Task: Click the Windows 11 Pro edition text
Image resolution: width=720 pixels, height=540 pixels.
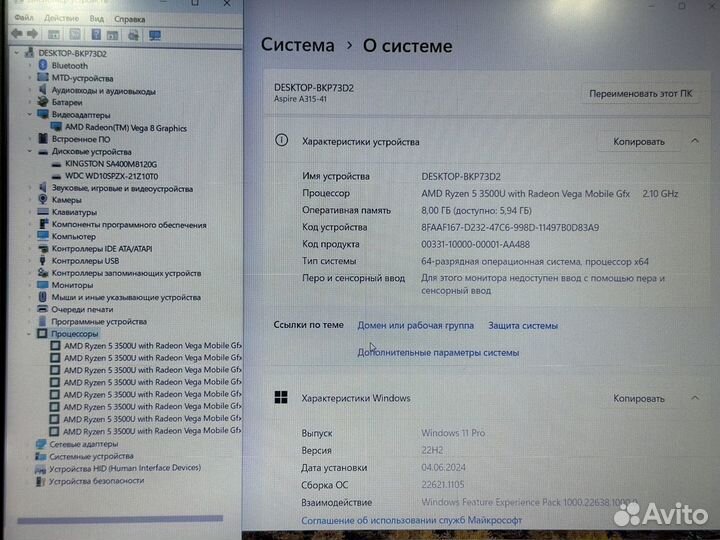Action: tap(453, 433)
